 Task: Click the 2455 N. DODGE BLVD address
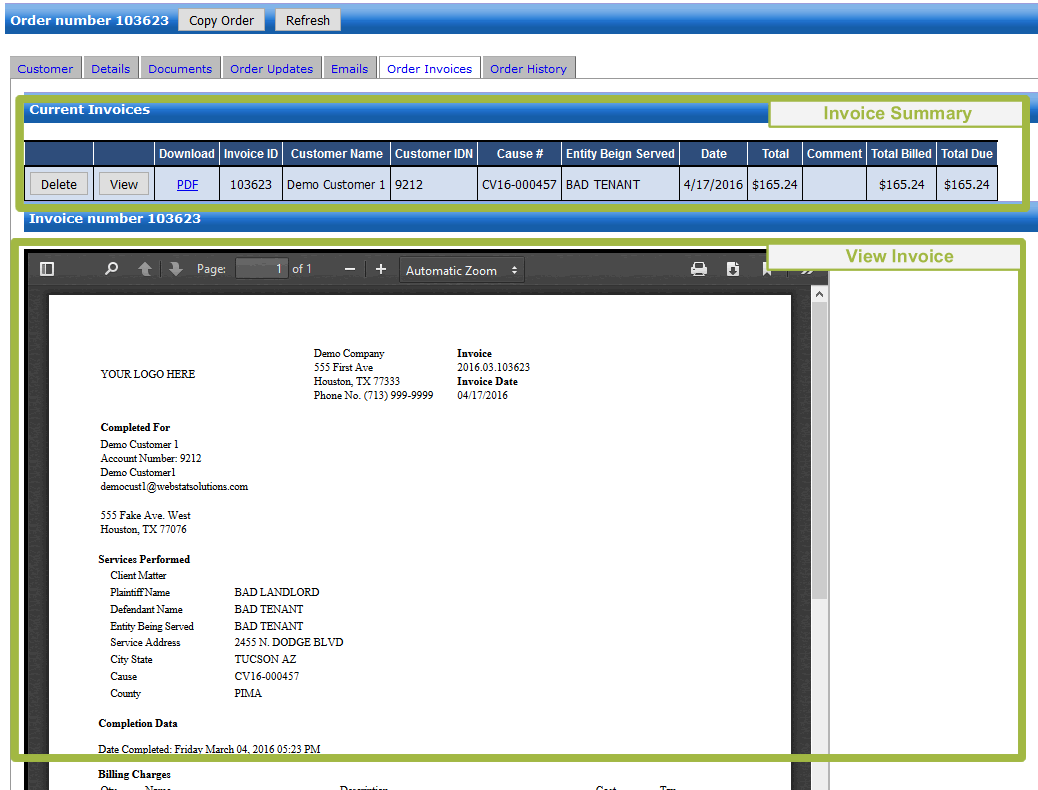click(289, 642)
